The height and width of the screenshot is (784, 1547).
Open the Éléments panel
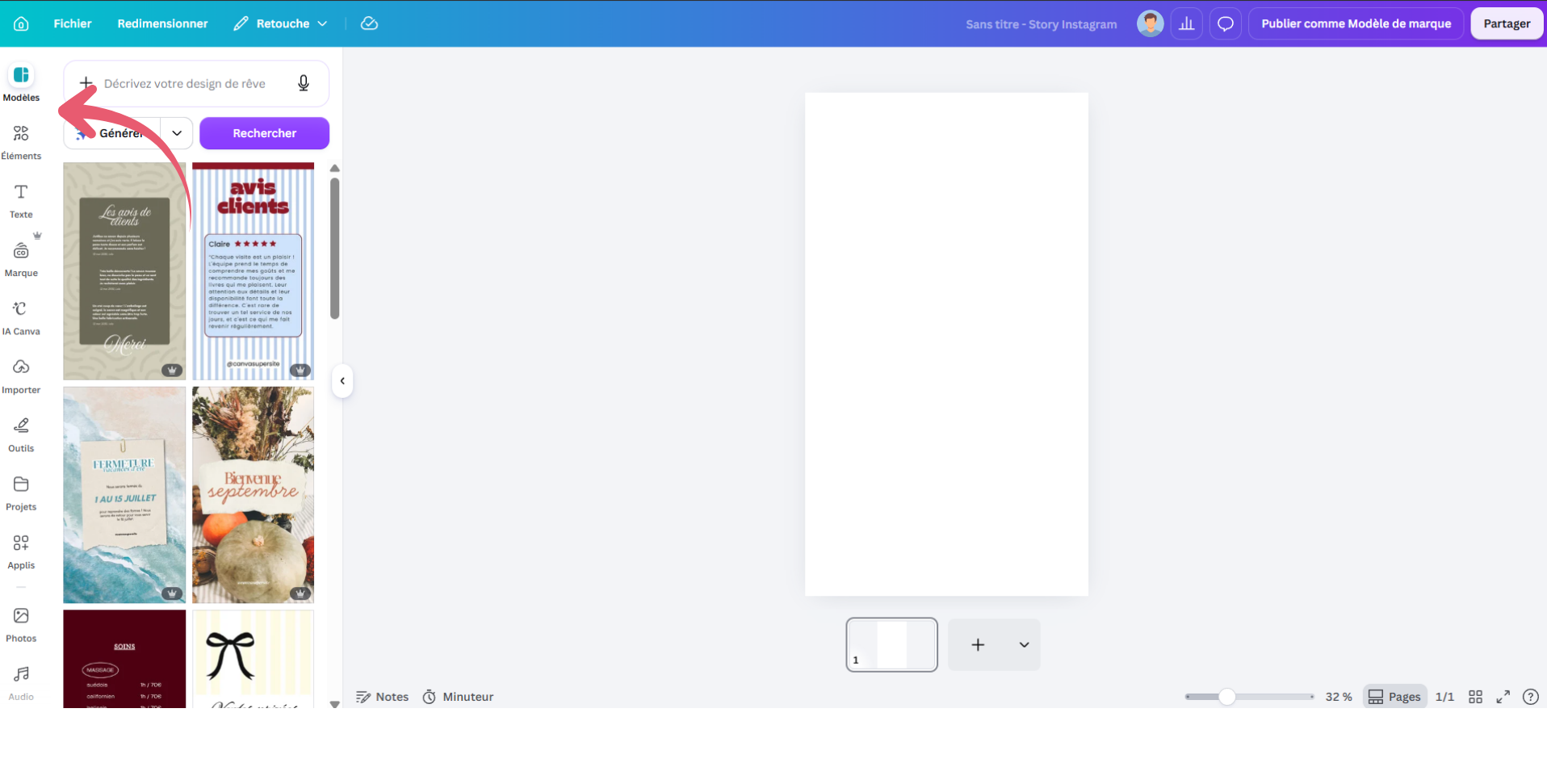pyautogui.click(x=21, y=142)
